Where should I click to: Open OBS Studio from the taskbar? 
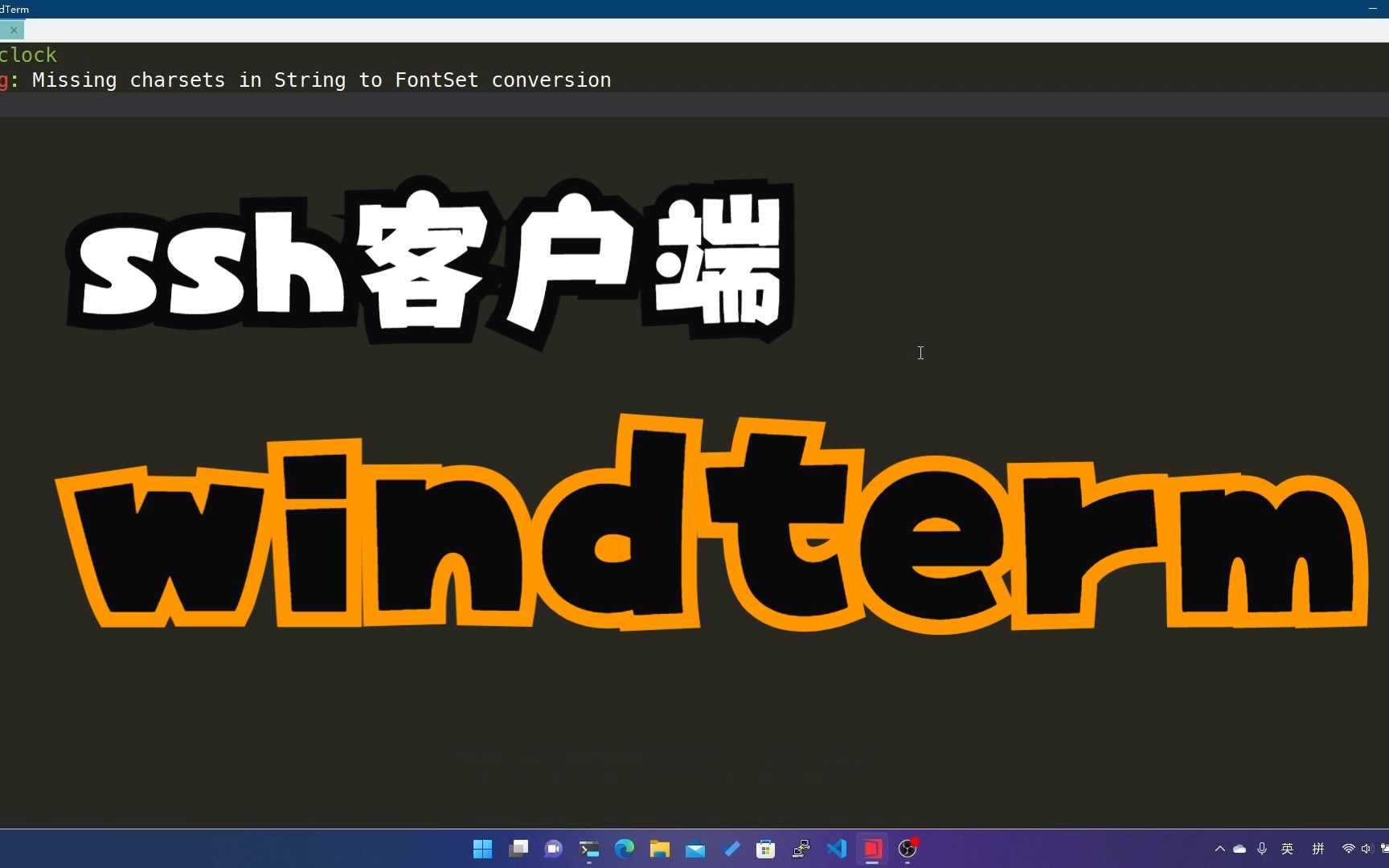[908, 849]
